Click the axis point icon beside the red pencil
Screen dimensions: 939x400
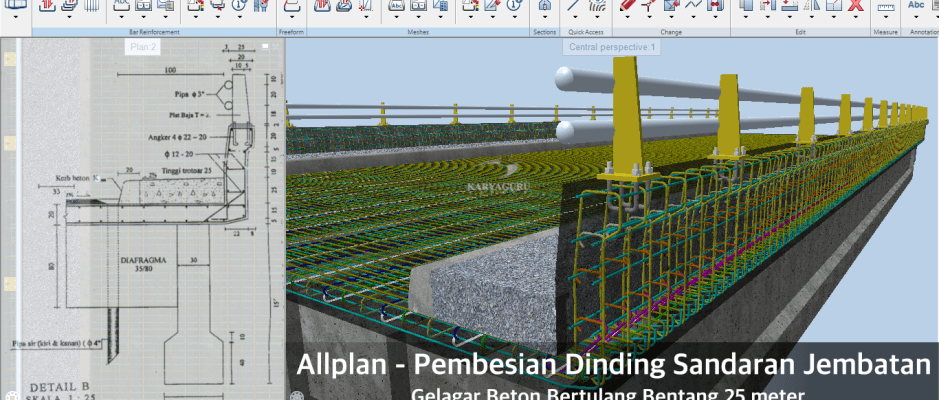(x=649, y=5)
